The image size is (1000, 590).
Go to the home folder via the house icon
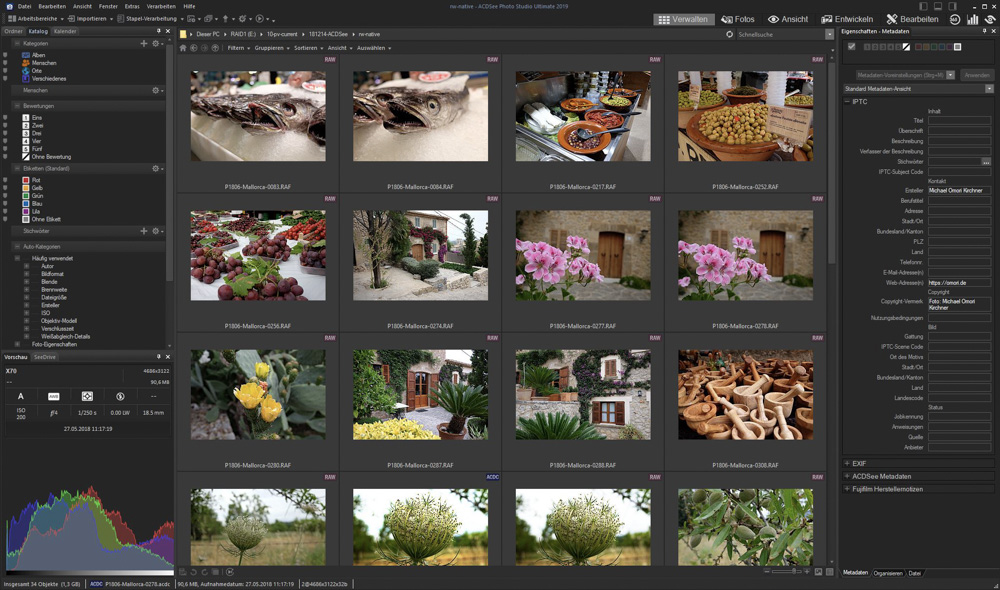tap(183, 48)
